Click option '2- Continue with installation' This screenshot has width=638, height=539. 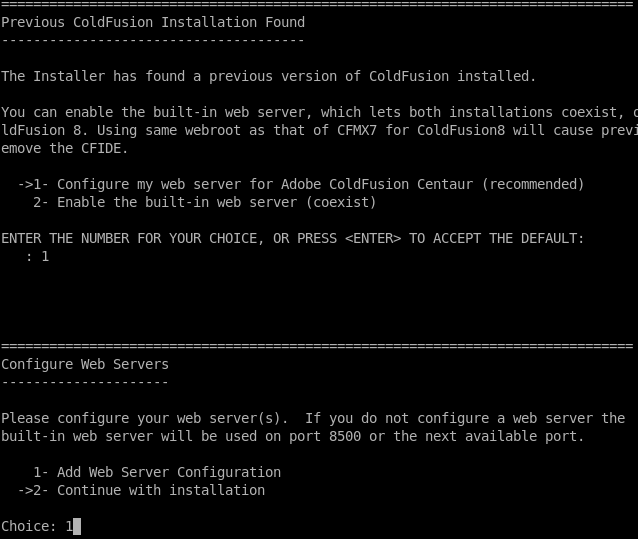pyautogui.click(x=141, y=490)
